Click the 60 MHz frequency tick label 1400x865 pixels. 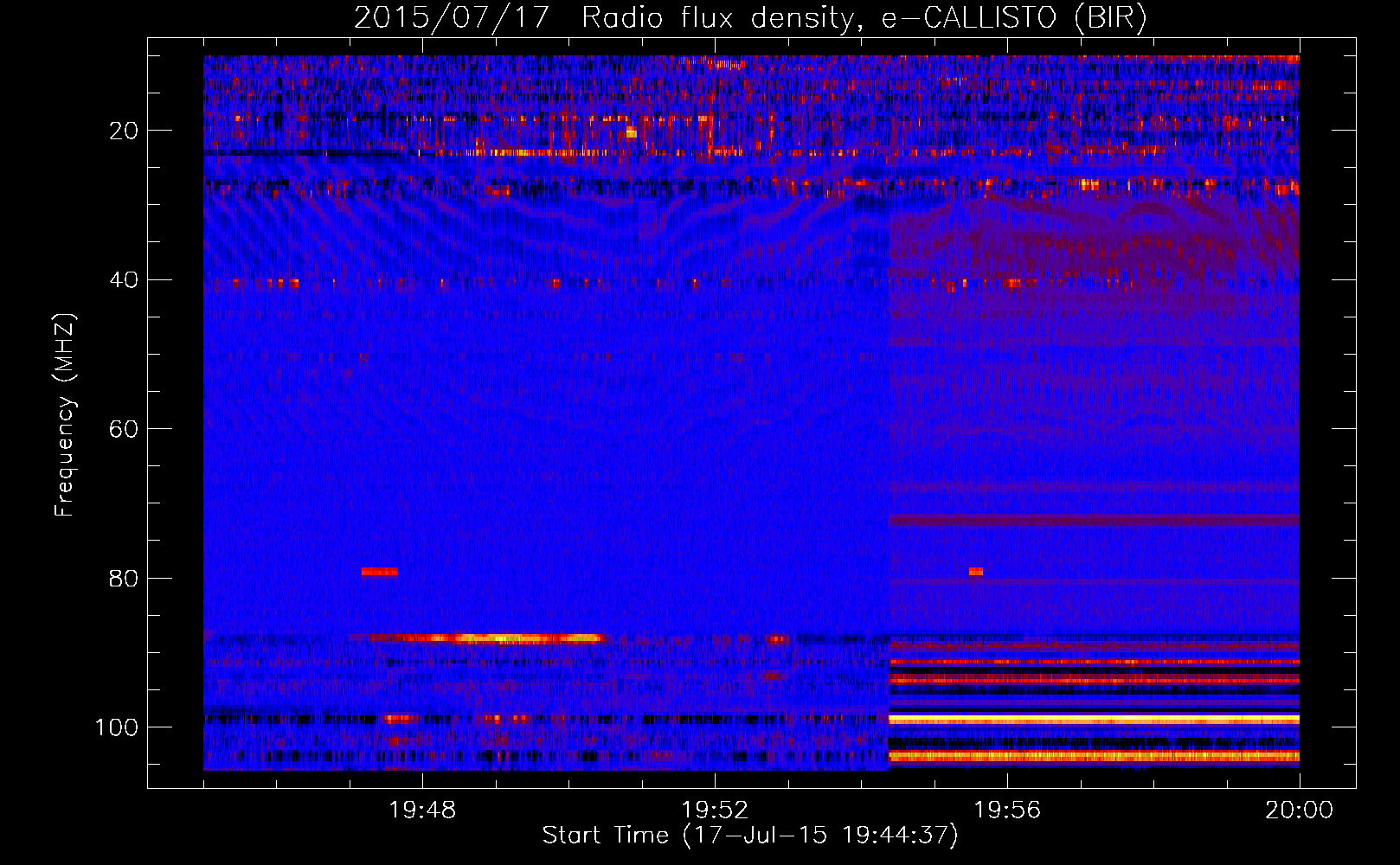125,429
